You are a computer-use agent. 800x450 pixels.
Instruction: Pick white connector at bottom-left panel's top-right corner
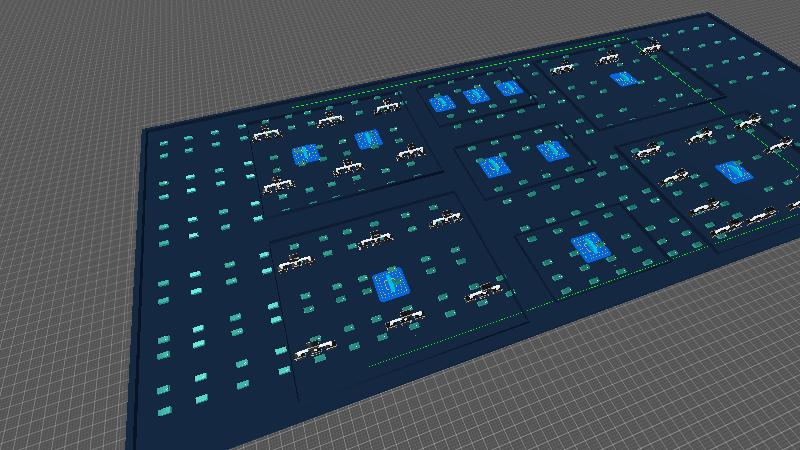[x=445, y=219]
